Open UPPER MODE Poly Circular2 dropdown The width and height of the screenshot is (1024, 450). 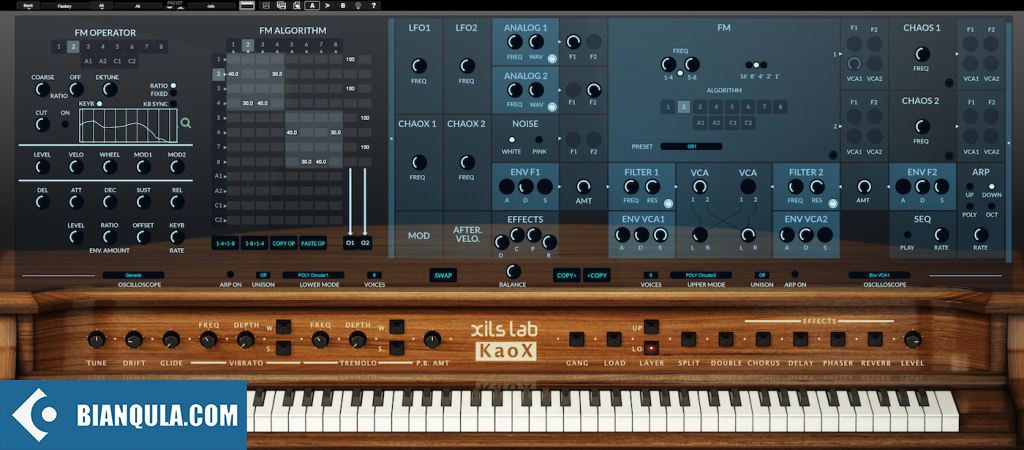701,275
